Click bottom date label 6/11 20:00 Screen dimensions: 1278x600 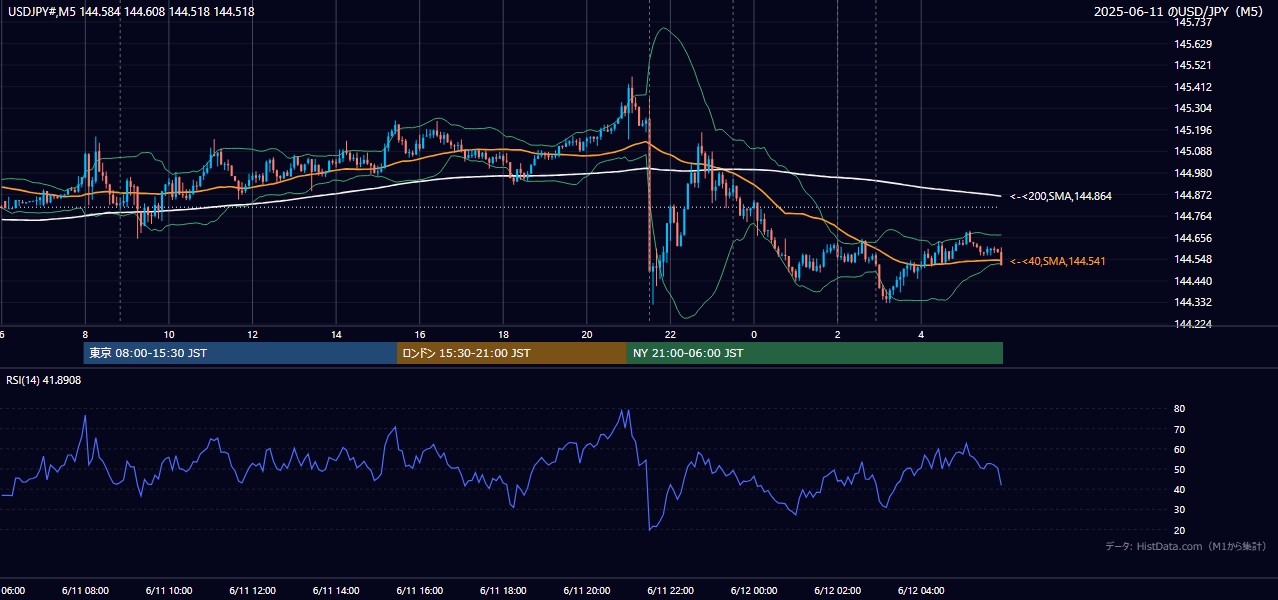pos(587,590)
